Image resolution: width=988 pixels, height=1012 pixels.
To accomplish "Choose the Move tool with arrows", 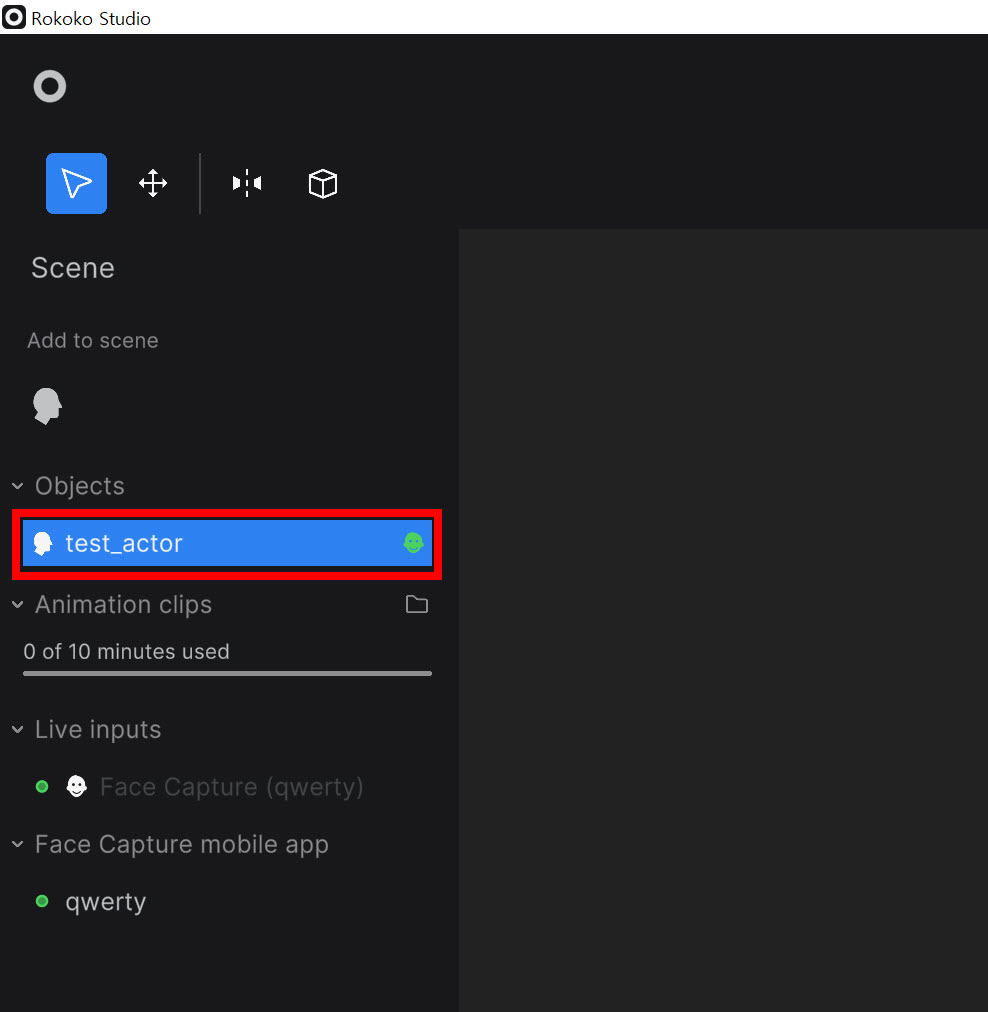I will coord(153,183).
